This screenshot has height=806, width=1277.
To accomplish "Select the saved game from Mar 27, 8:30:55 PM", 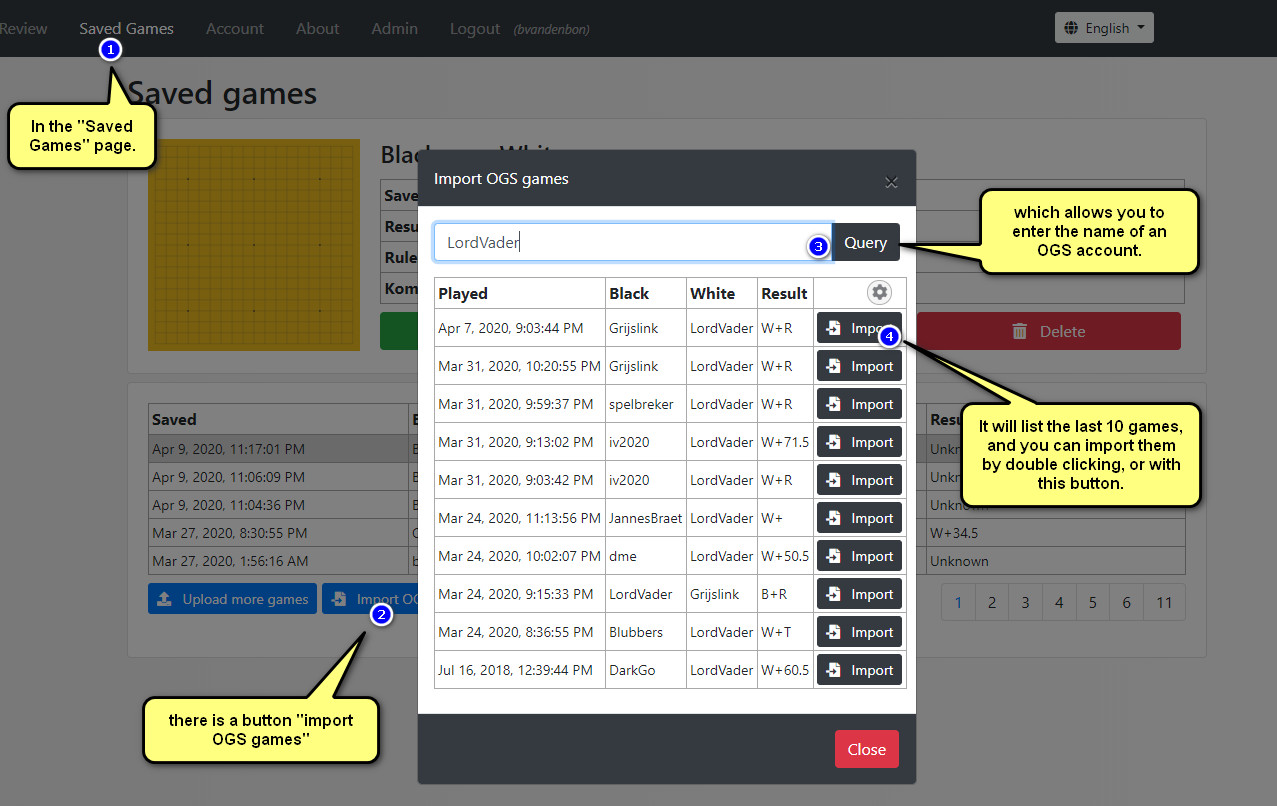I will [x=230, y=533].
